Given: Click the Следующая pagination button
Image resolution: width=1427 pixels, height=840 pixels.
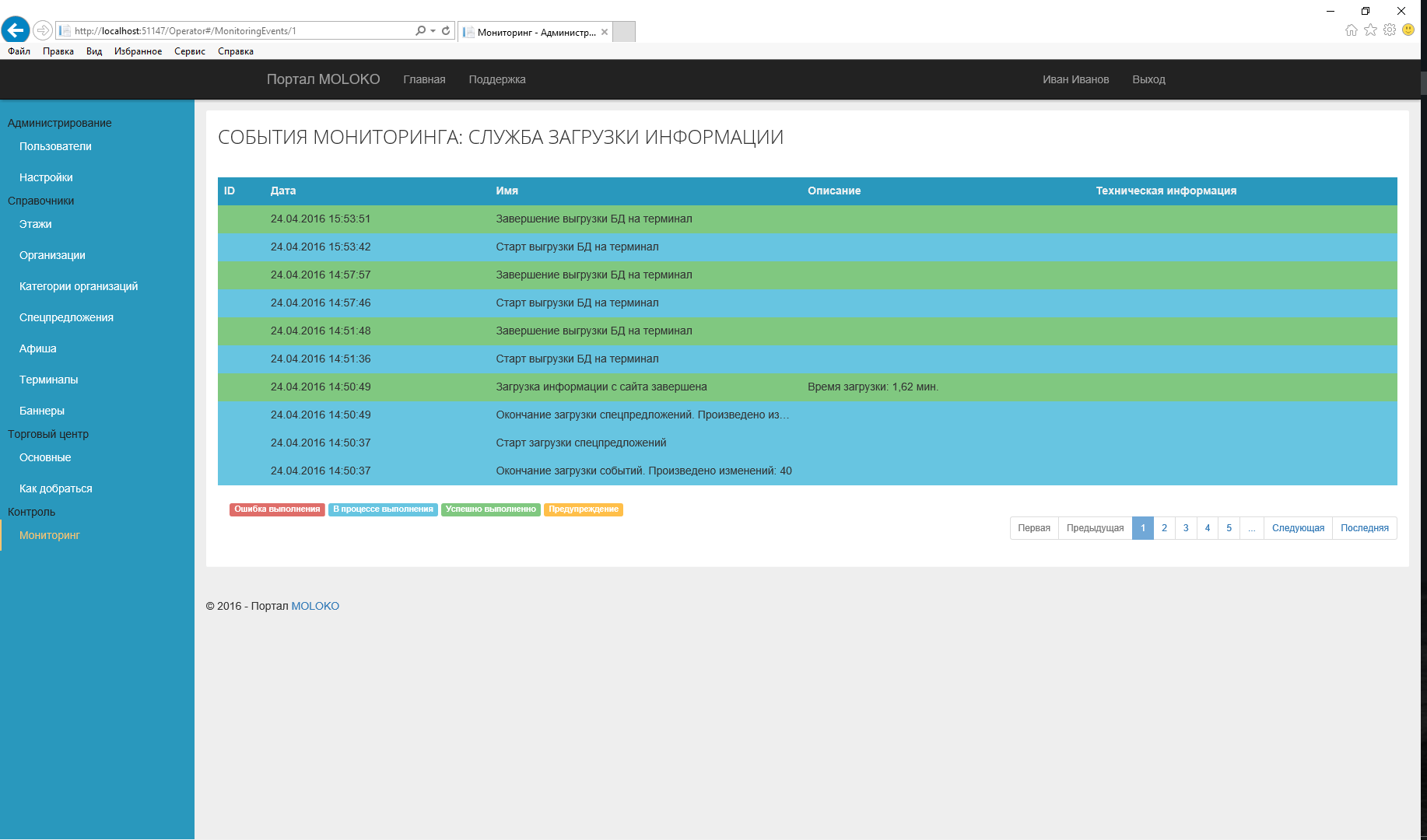Looking at the screenshot, I should click(x=1298, y=528).
